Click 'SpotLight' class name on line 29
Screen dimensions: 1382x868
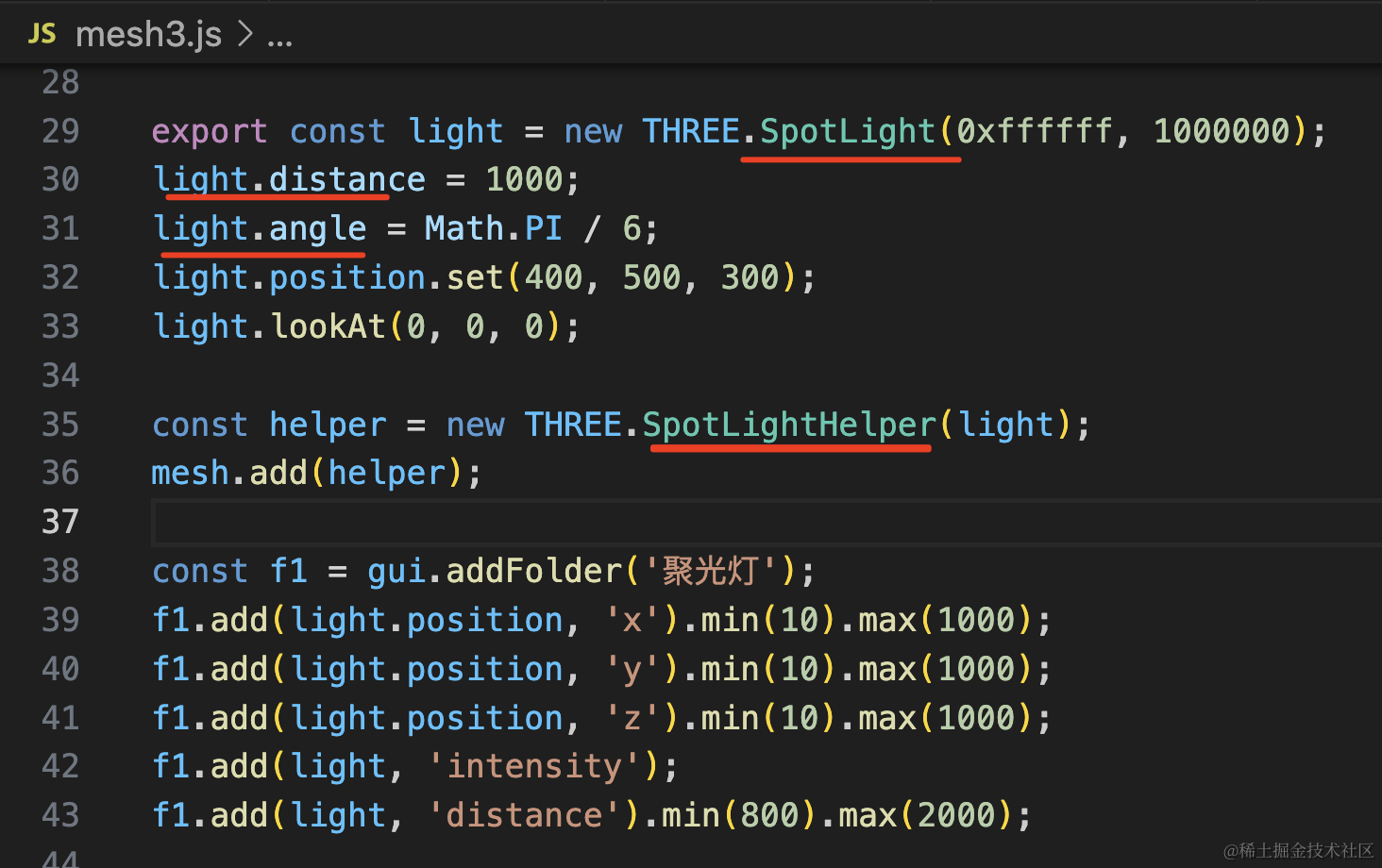[x=848, y=131]
